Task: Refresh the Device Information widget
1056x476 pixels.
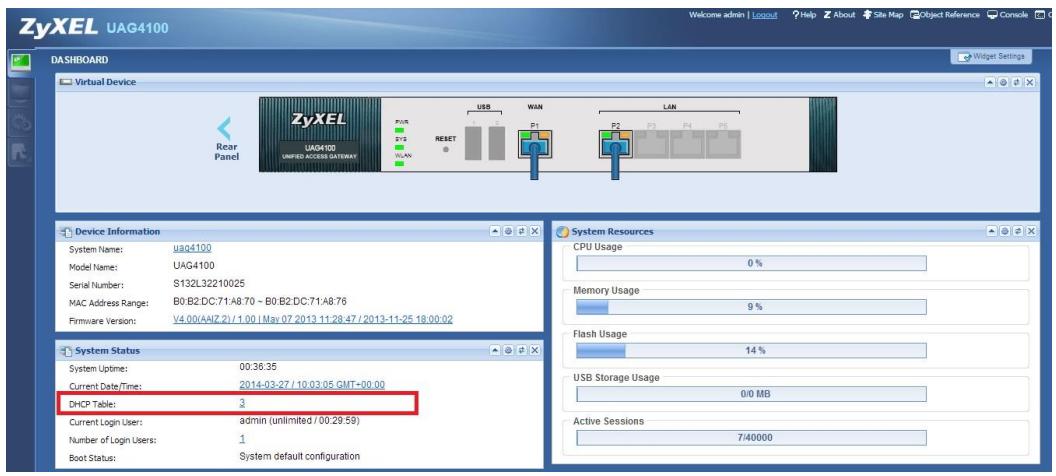Action: tap(521, 231)
